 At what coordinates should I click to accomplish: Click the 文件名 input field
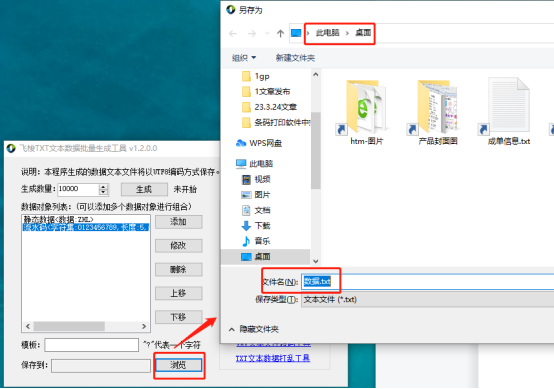428,282
